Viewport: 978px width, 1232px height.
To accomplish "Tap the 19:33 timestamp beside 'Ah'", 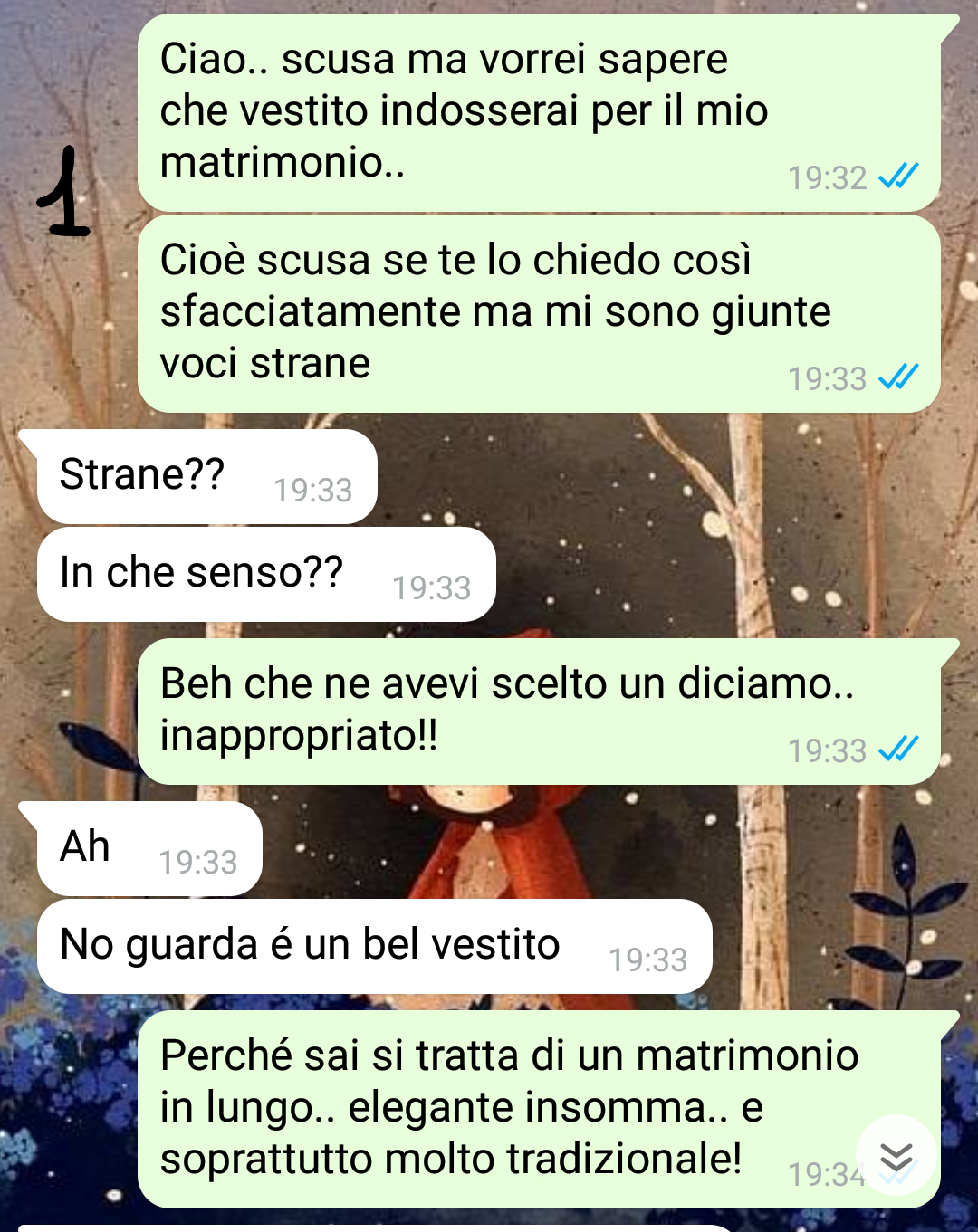I will tap(197, 862).
